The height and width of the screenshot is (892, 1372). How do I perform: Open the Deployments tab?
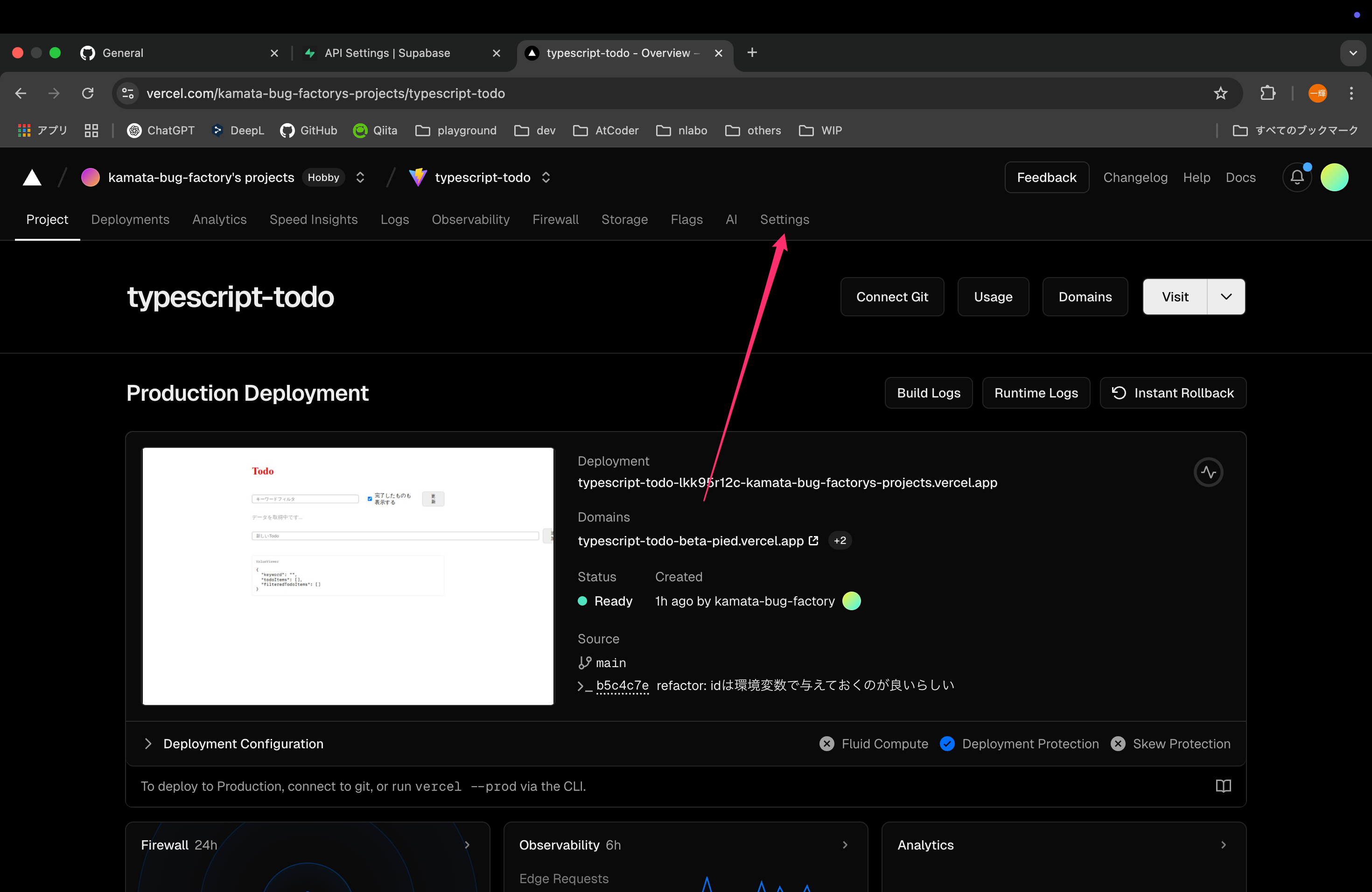(130, 220)
